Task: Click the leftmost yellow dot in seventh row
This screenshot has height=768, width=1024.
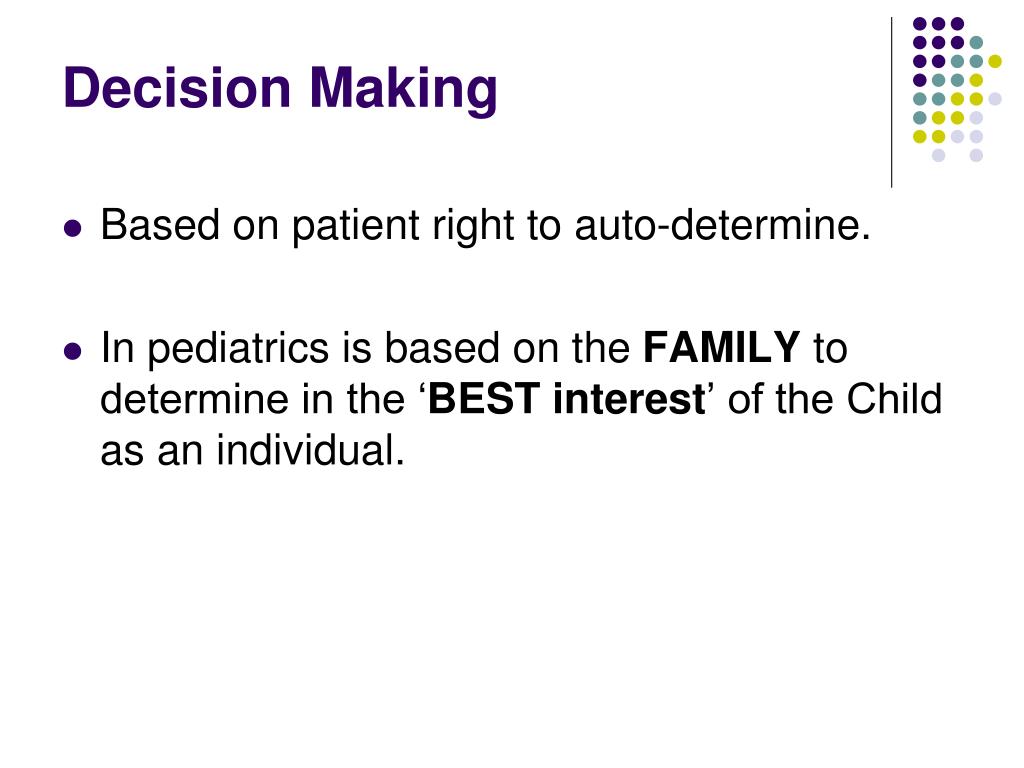Action: [920, 136]
